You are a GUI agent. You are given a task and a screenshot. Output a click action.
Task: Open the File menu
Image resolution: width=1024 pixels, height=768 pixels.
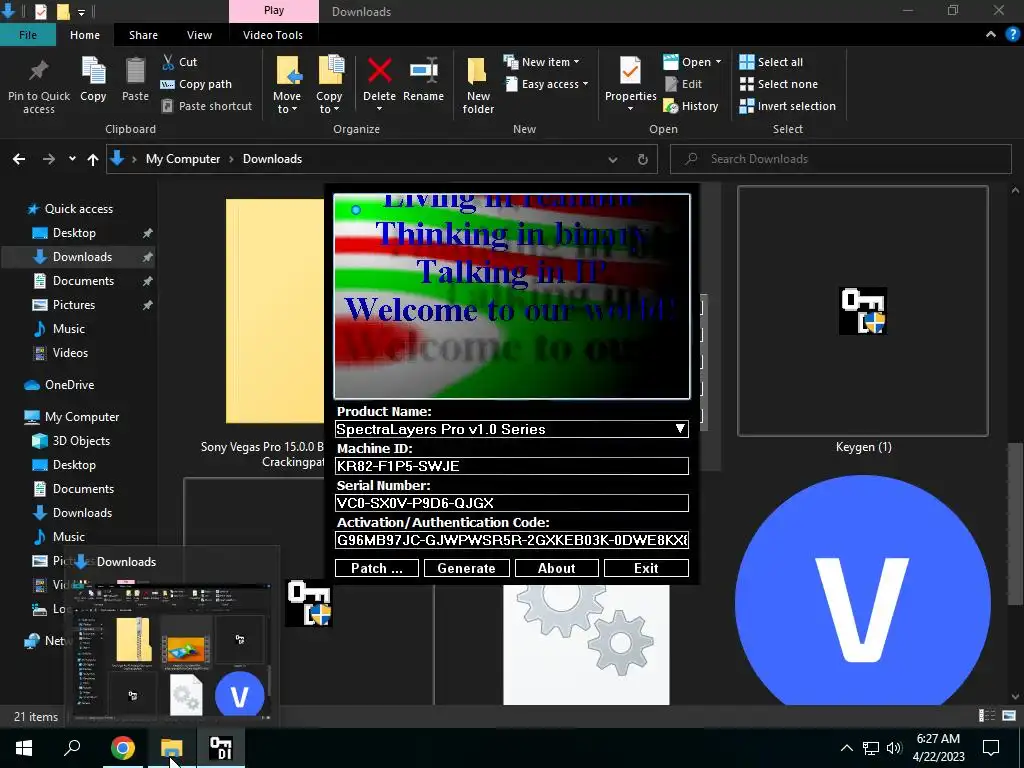(27, 35)
